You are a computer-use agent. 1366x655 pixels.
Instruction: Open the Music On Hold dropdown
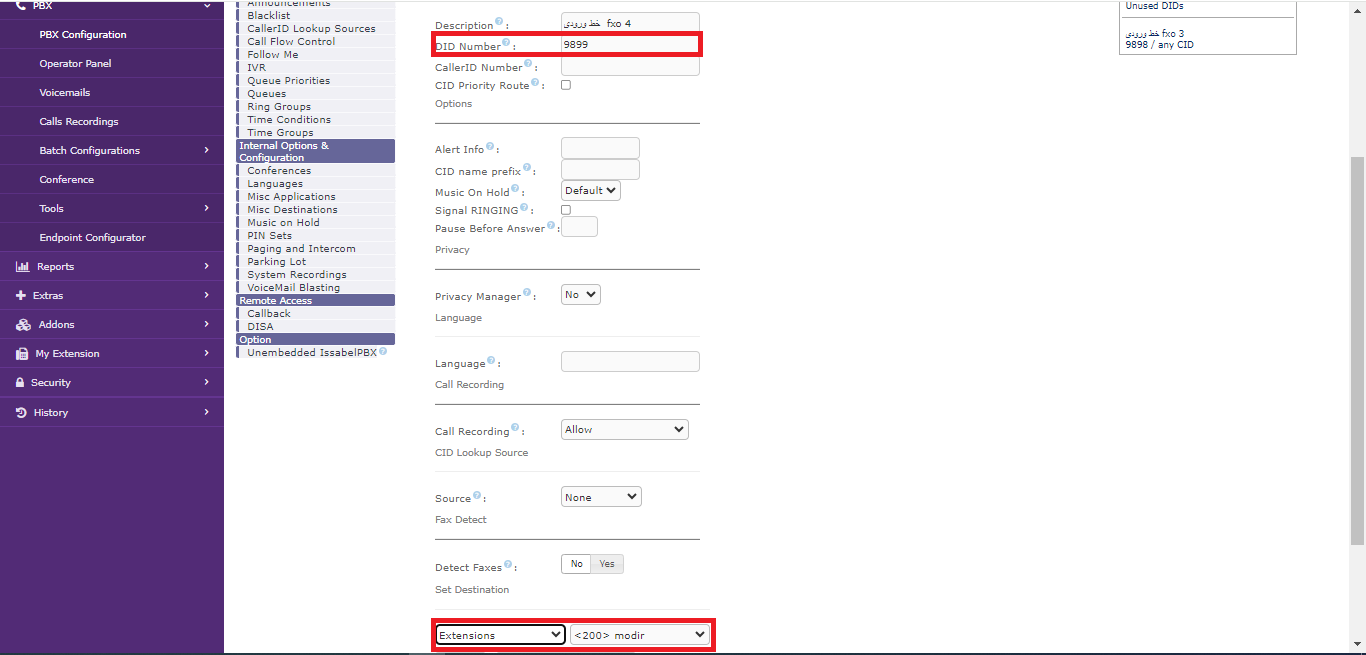[x=591, y=190]
